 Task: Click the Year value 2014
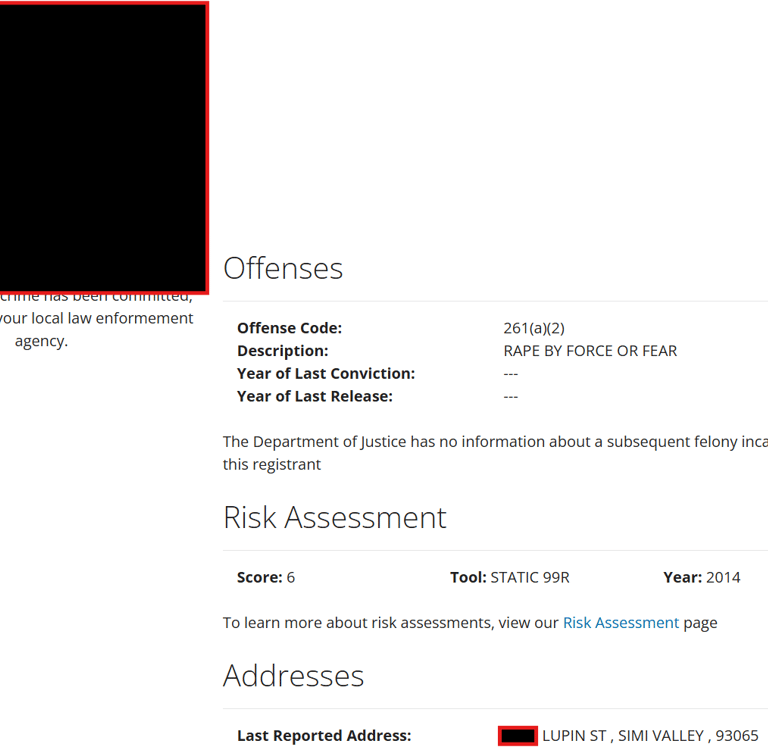pos(723,578)
